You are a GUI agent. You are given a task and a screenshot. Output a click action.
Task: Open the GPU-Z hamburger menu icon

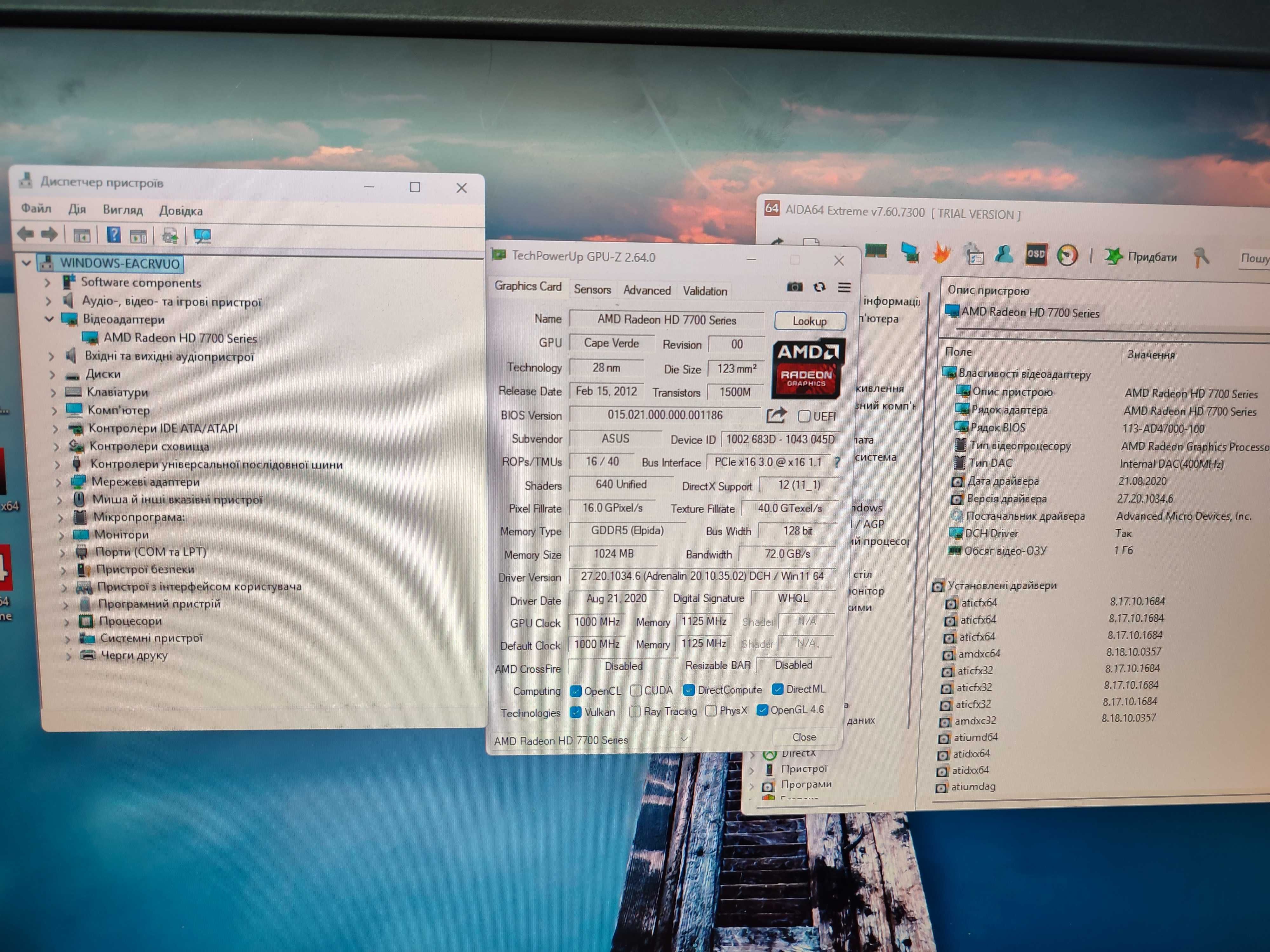844,287
